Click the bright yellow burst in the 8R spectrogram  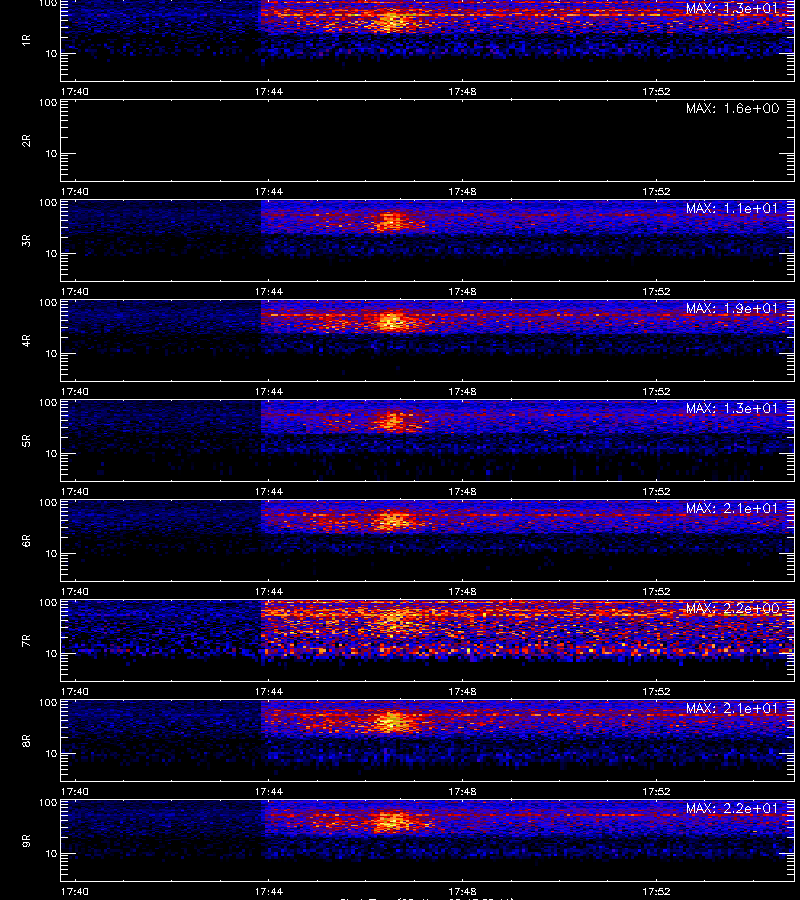tap(393, 721)
